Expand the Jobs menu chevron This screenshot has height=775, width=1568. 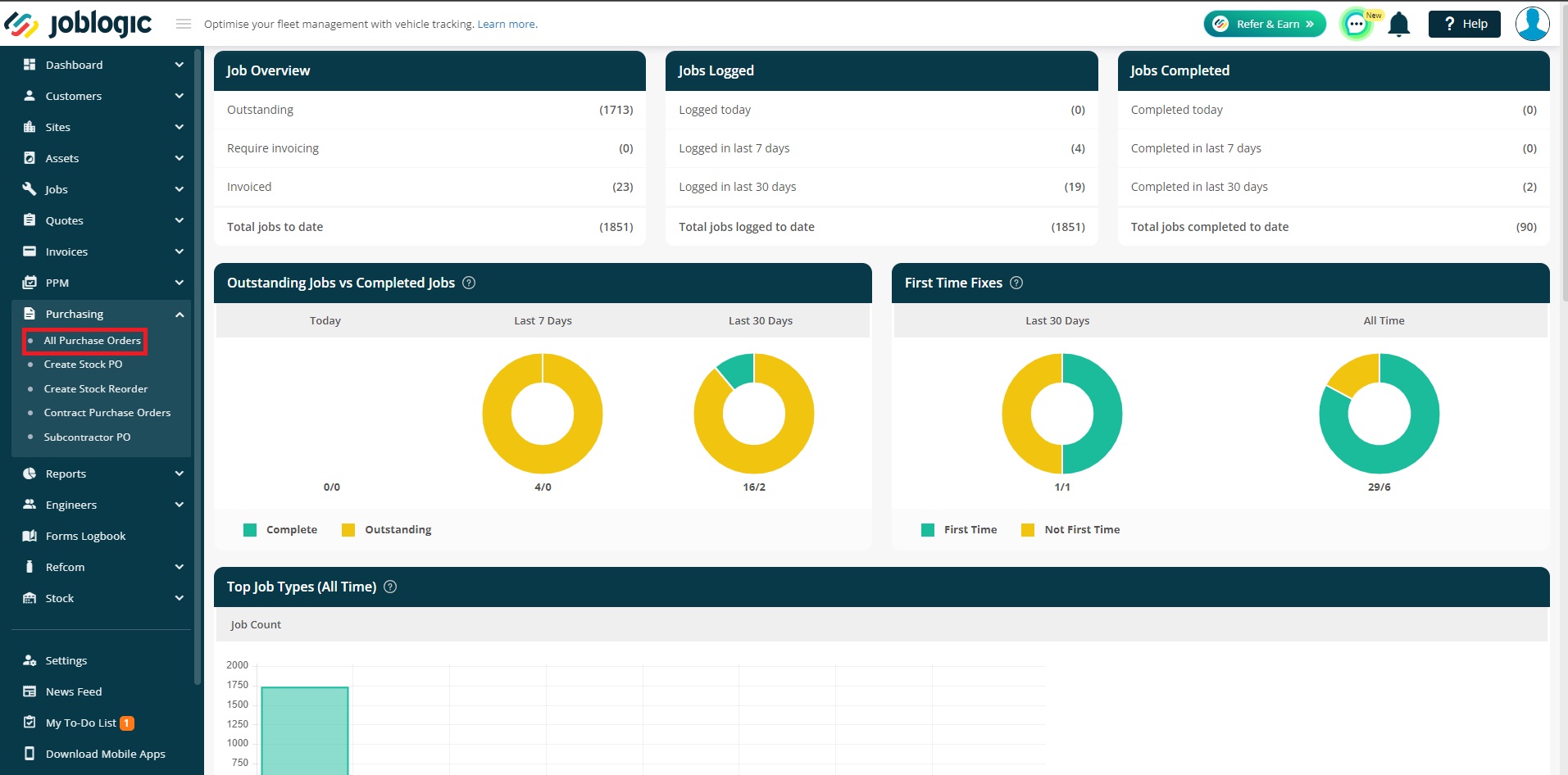(x=180, y=189)
